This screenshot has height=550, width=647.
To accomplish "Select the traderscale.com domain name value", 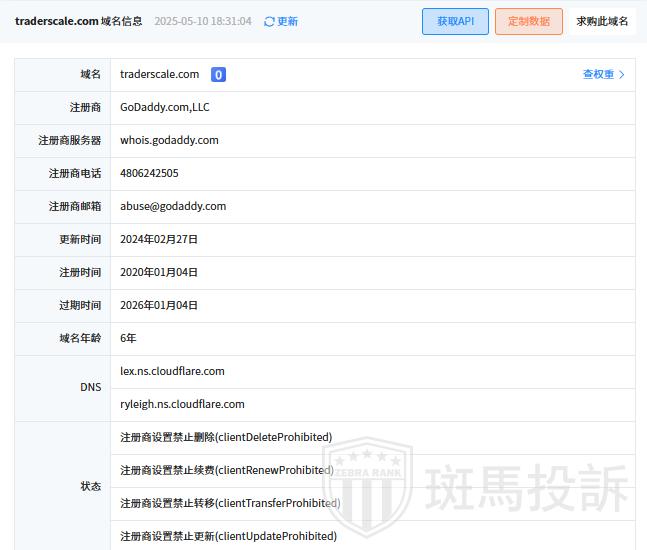I will (159, 74).
